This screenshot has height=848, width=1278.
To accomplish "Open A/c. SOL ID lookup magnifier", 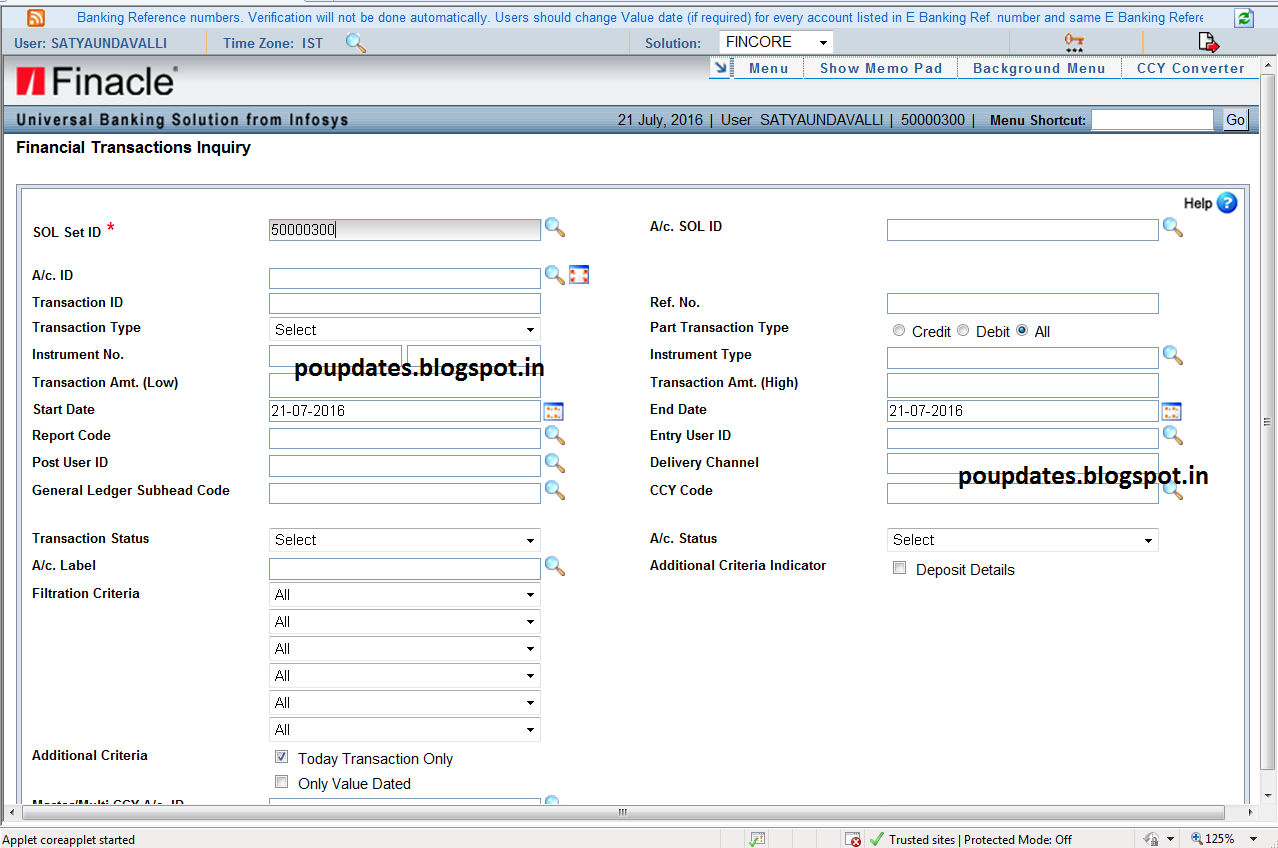I will [x=1172, y=228].
